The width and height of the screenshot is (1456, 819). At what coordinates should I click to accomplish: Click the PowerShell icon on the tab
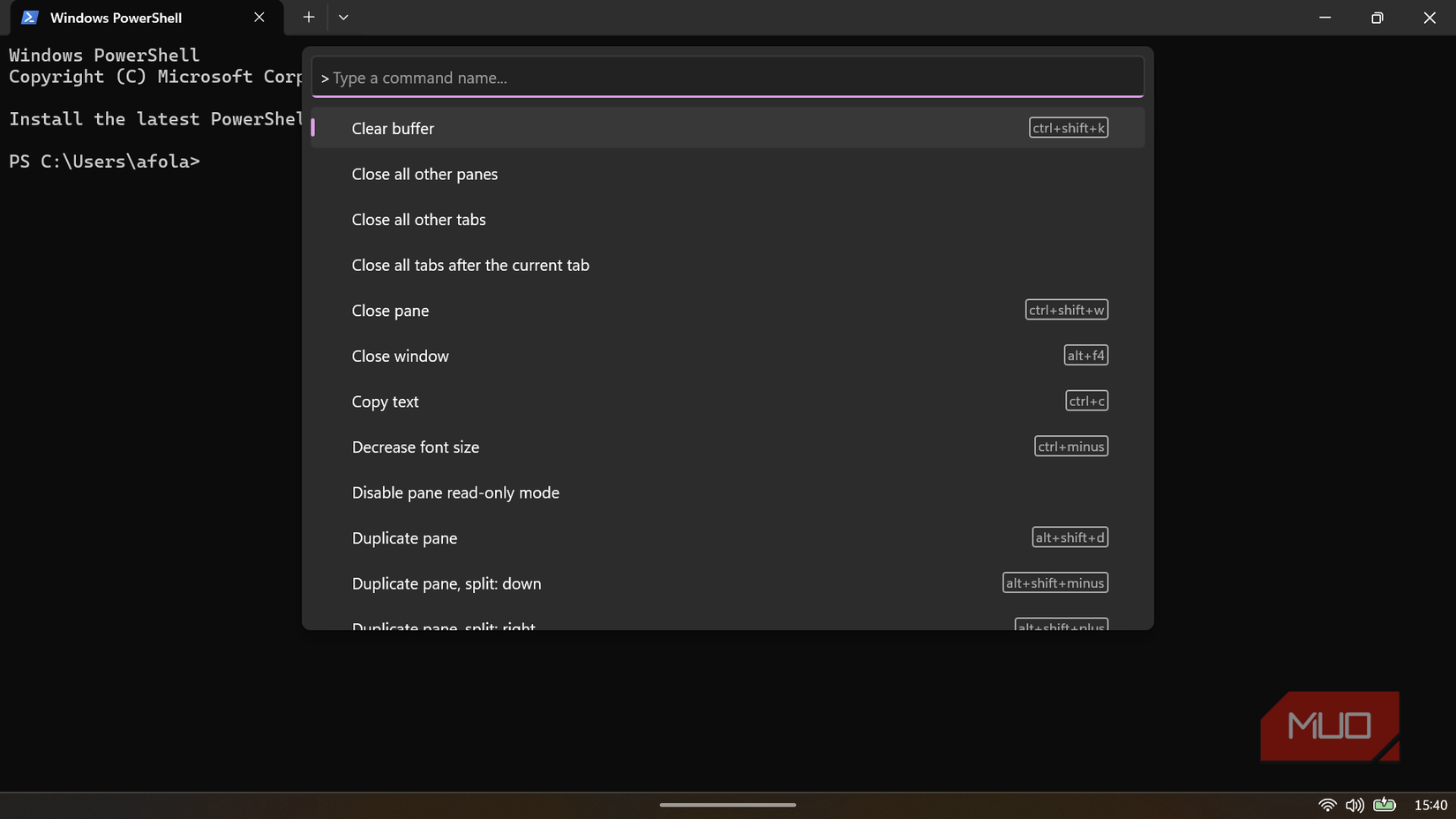[30, 18]
